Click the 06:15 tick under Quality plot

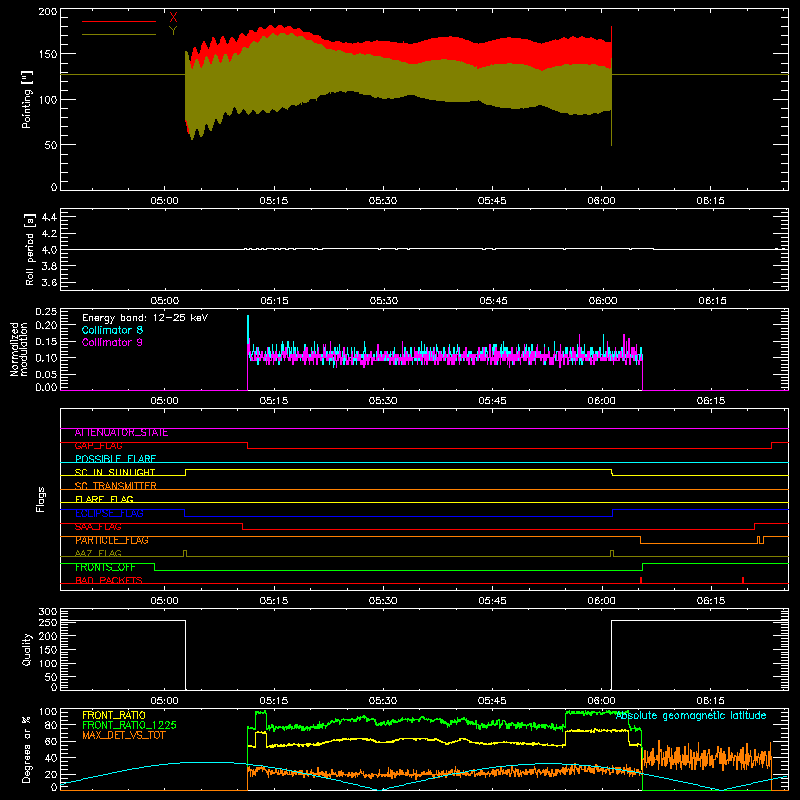click(711, 701)
